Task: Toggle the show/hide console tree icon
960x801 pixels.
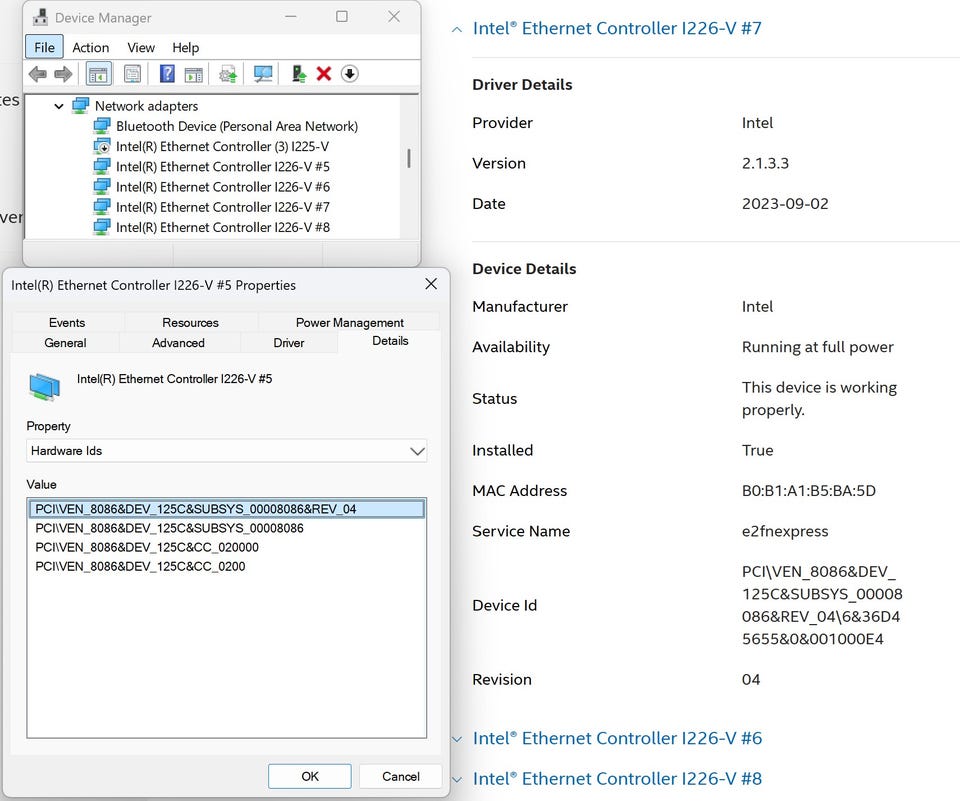Action: click(98, 74)
